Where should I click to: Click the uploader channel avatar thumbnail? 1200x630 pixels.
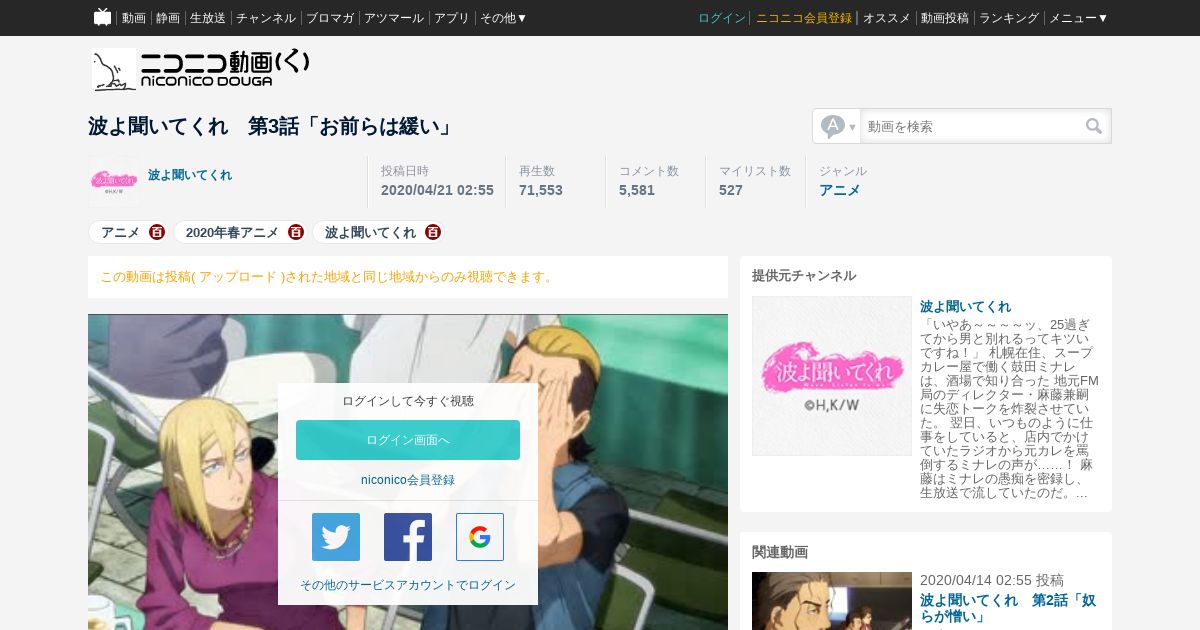114,181
